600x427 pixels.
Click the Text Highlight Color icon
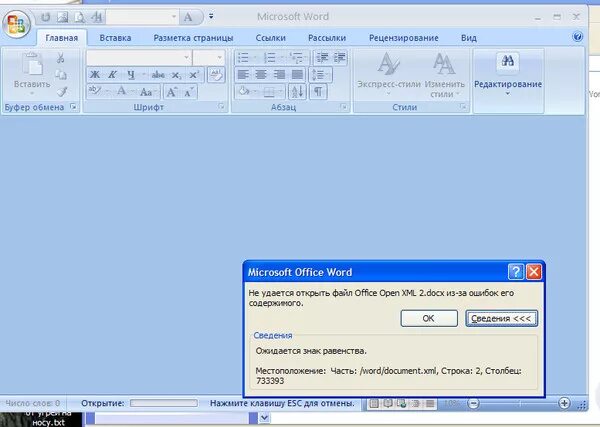[94, 91]
